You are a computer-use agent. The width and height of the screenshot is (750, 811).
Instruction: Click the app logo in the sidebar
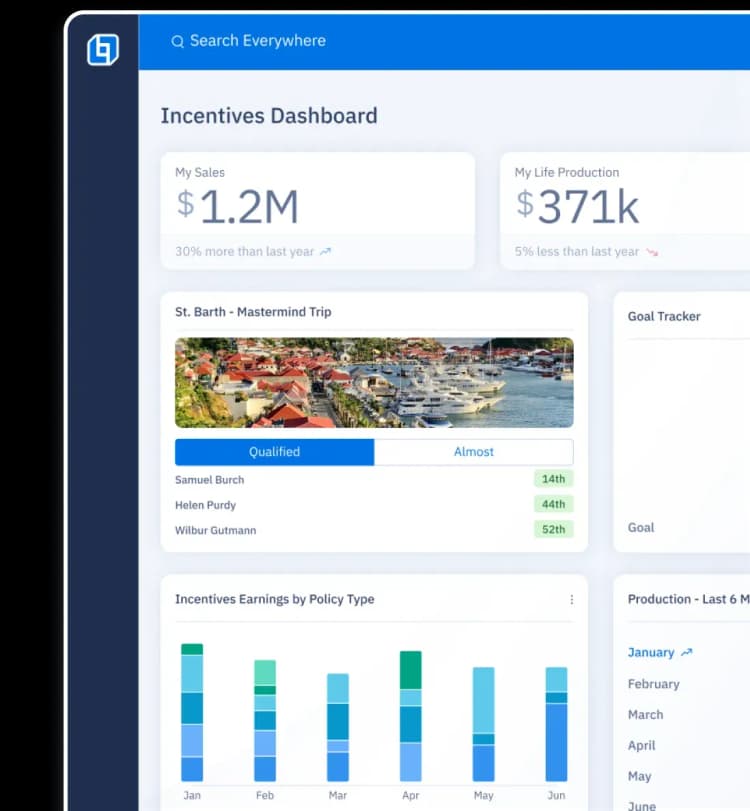tap(103, 49)
